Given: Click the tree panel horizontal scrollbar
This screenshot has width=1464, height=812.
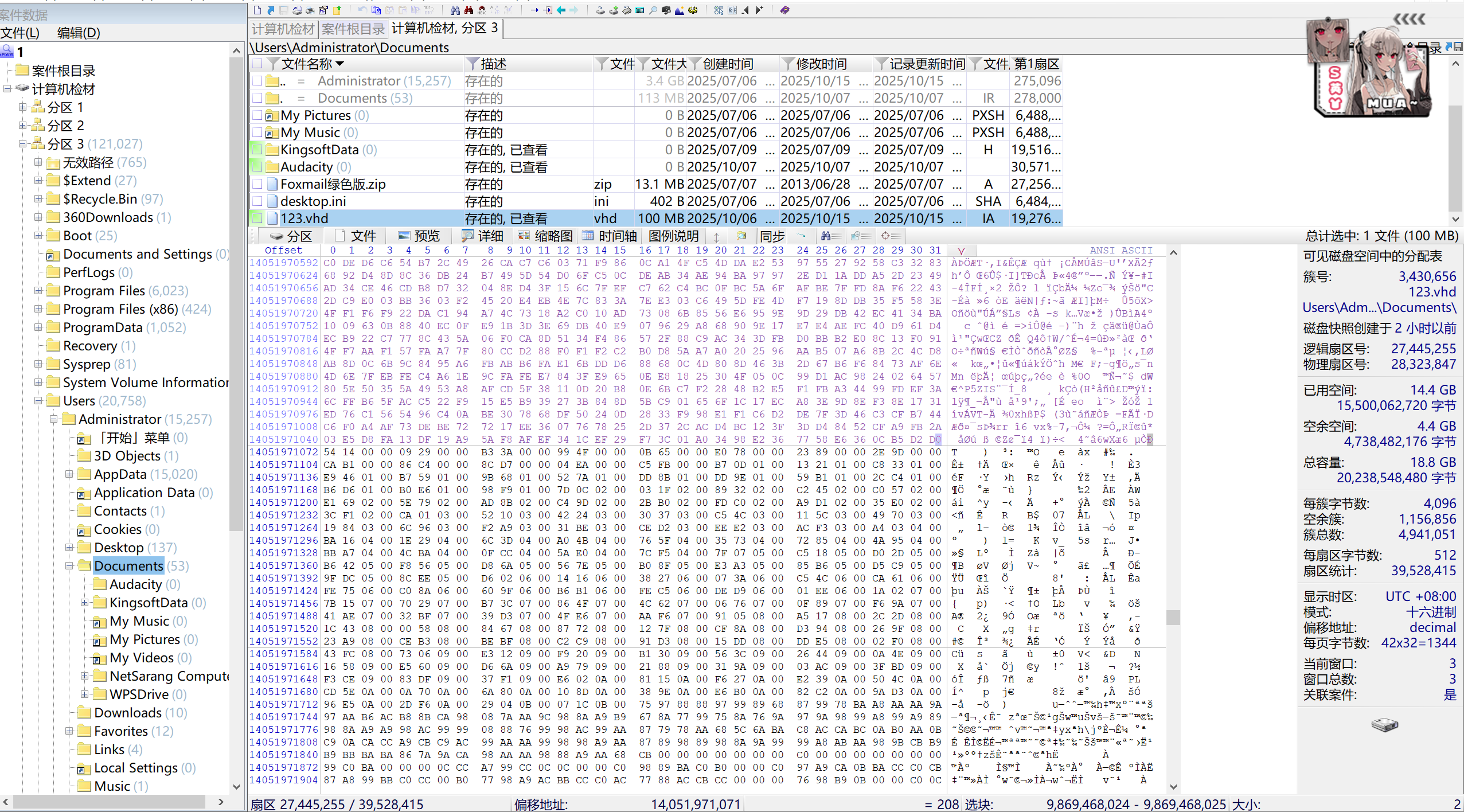Looking at the screenshot, I should point(109,801).
